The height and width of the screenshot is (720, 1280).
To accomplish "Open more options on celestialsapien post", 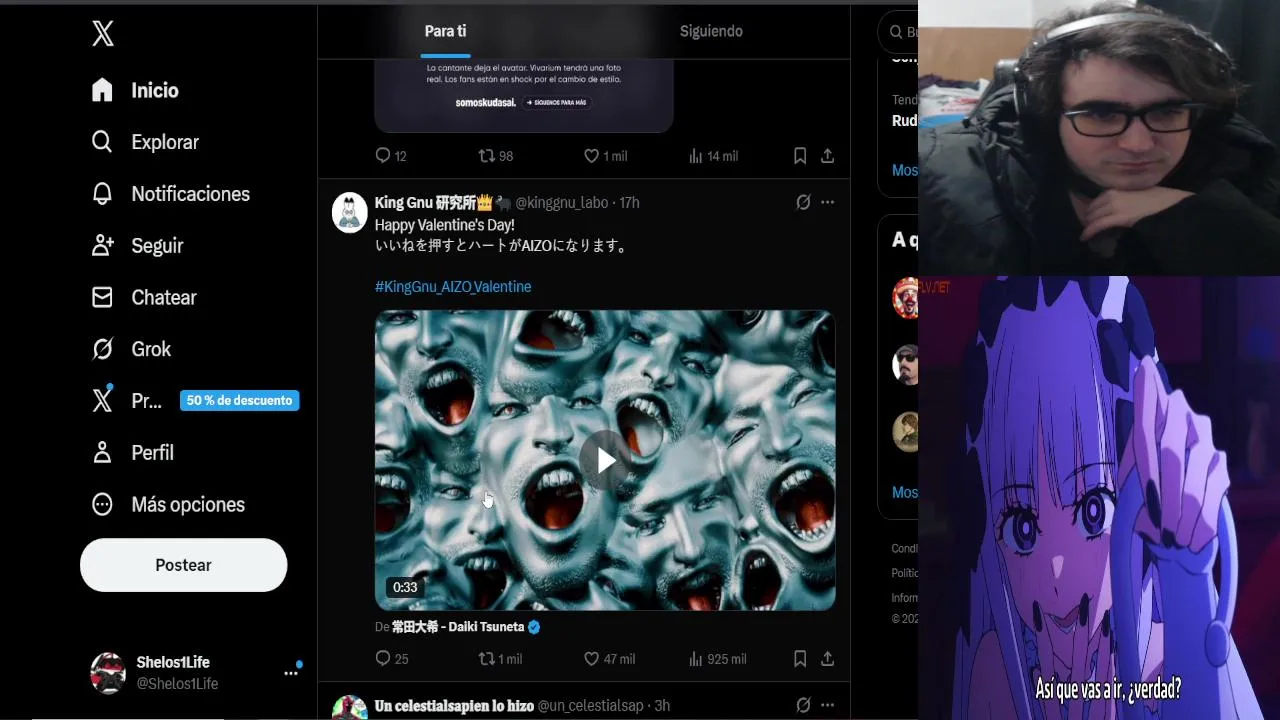I will (x=827, y=706).
